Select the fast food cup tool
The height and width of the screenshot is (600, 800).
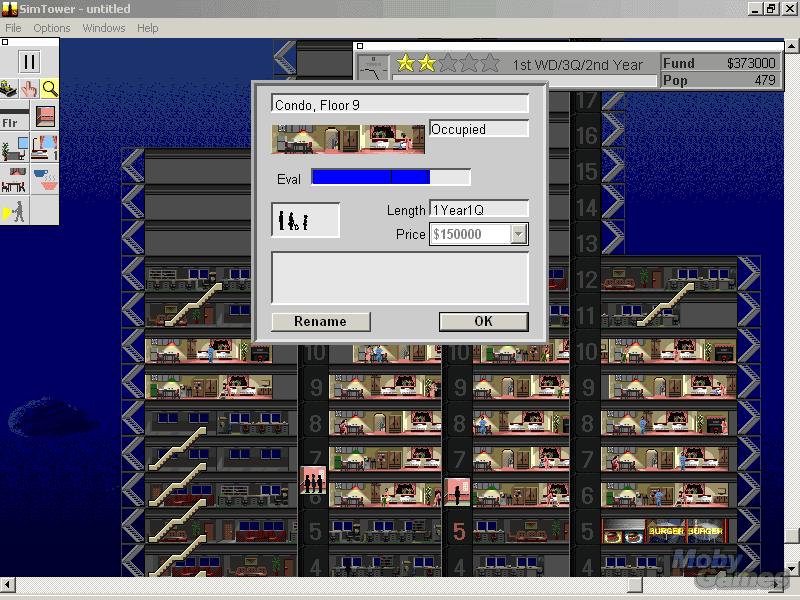tap(45, 180)
